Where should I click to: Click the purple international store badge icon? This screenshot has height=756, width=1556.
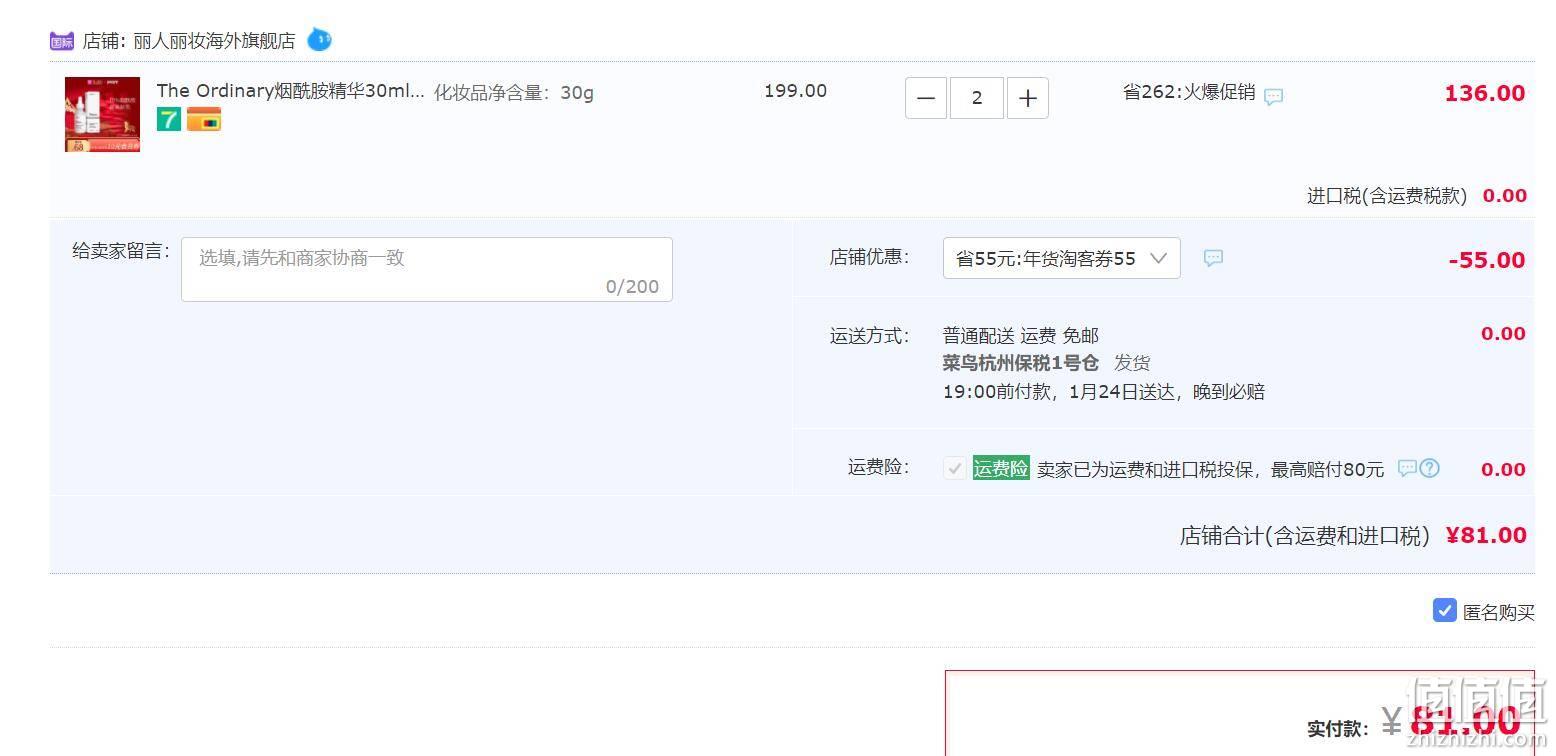tap(61, 41)
